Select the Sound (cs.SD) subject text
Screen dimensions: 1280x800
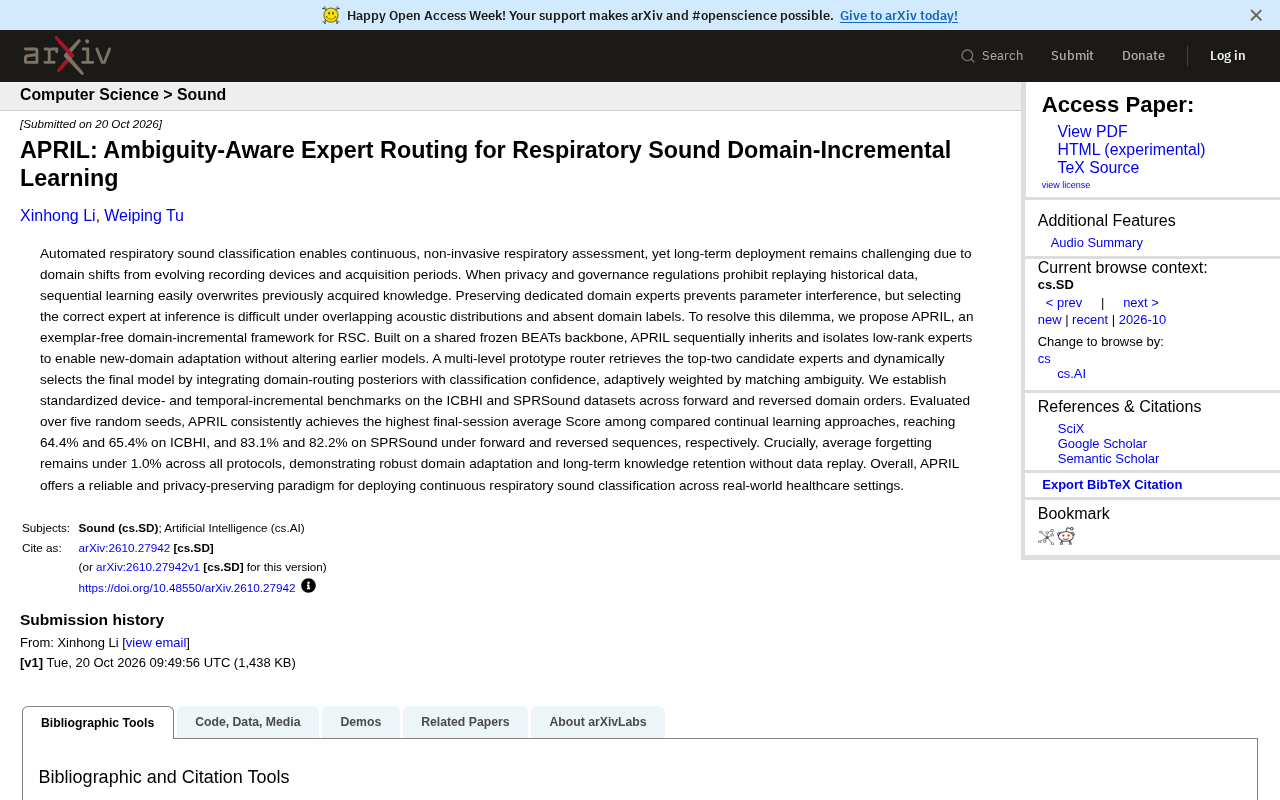(118, 528)
